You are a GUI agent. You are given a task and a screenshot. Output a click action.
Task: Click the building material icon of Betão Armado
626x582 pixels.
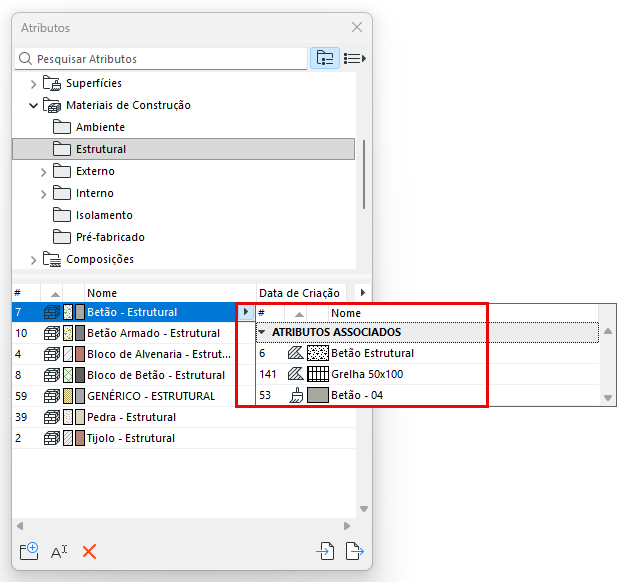(52, 333)
